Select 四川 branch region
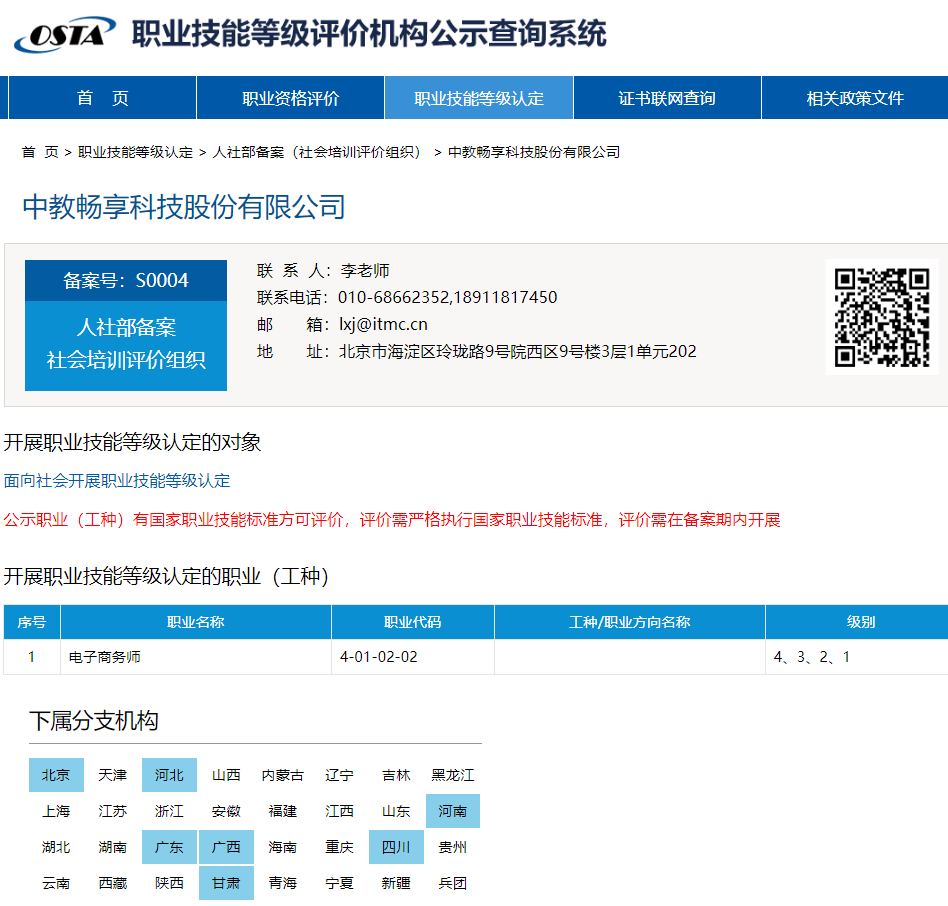 (396, 847)
